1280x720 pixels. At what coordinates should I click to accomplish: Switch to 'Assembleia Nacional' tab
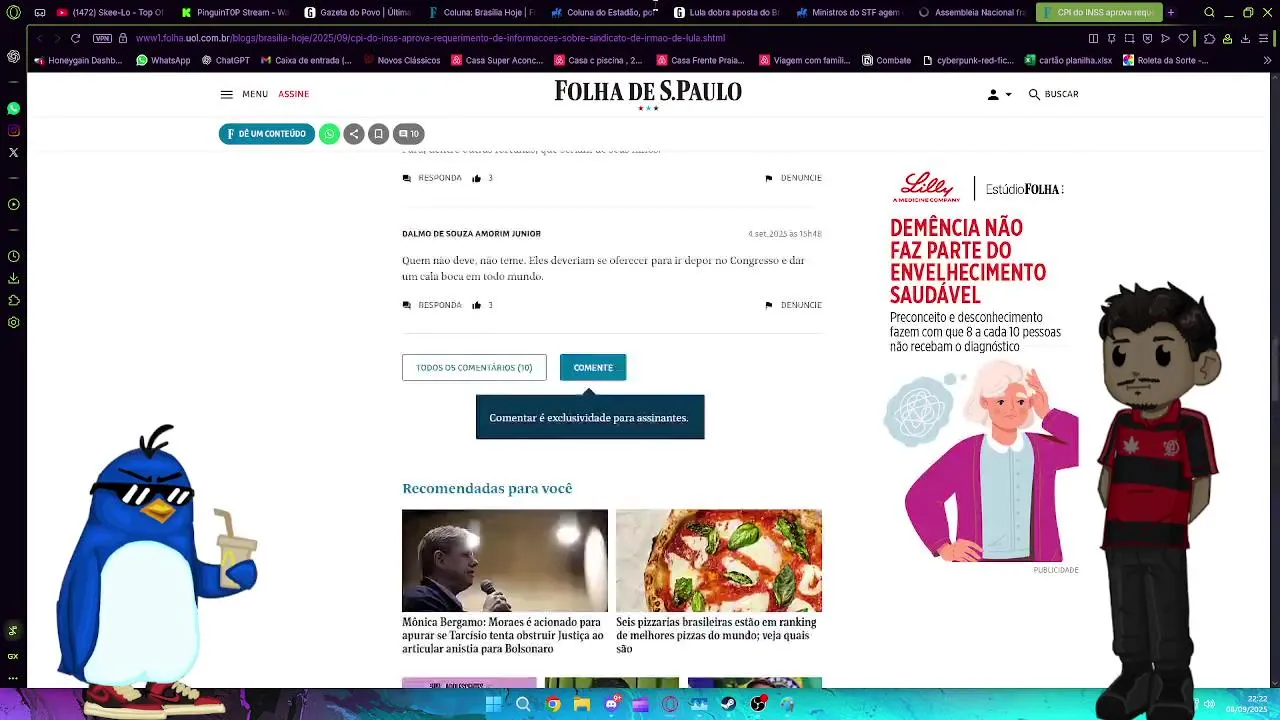pyautogui.click(x=974, y=13)
